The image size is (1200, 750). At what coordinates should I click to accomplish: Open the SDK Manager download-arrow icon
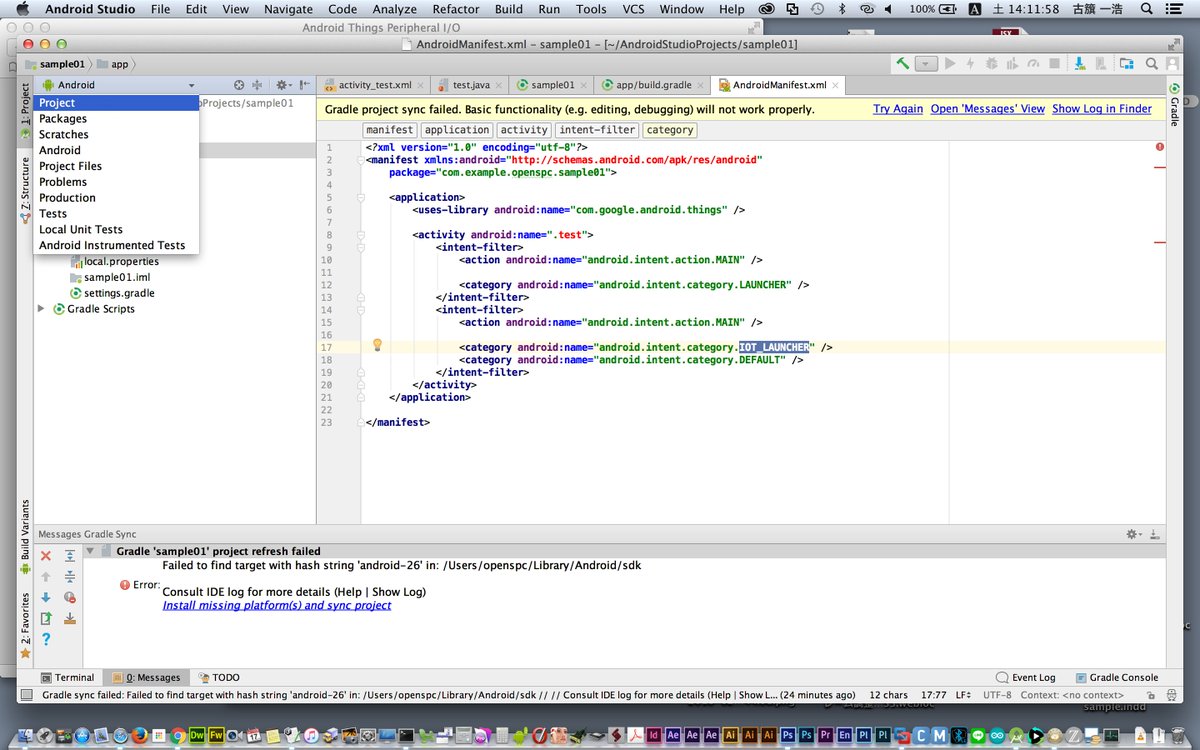pos(1079,63)
